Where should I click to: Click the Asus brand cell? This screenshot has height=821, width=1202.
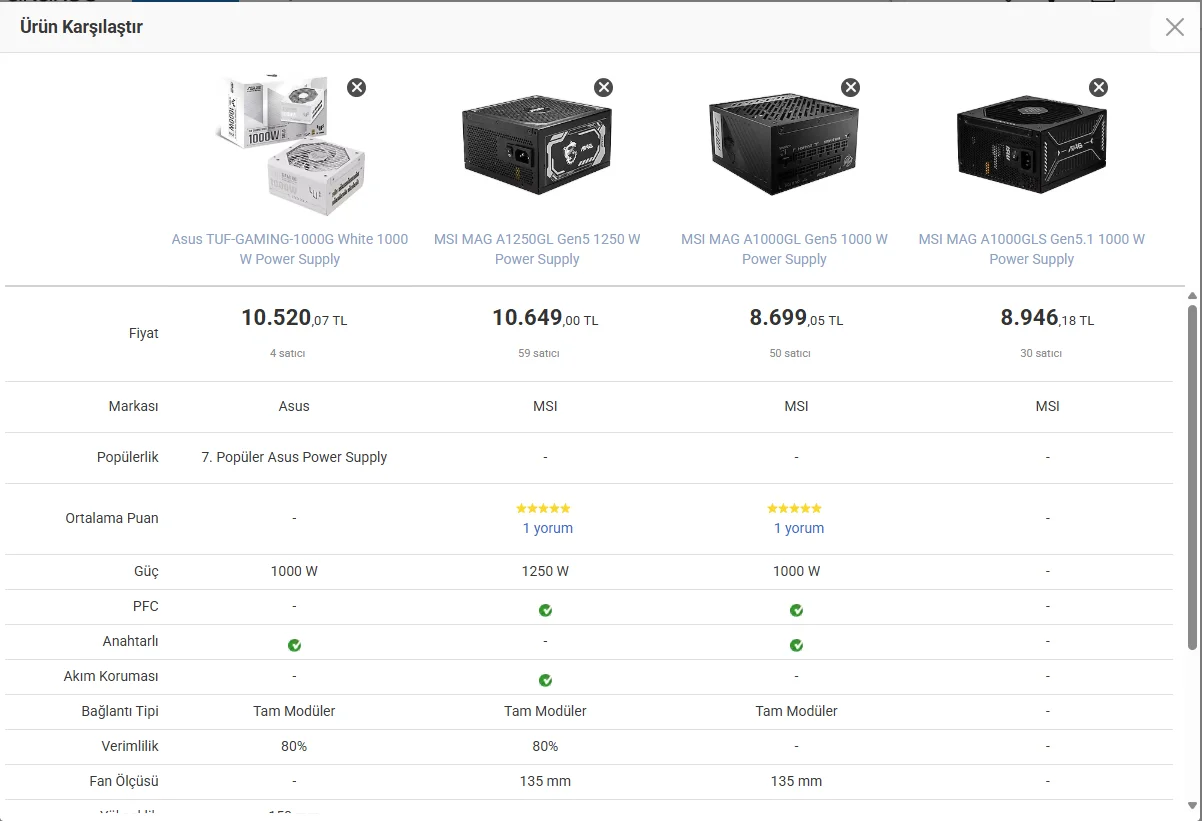(294, 406)
